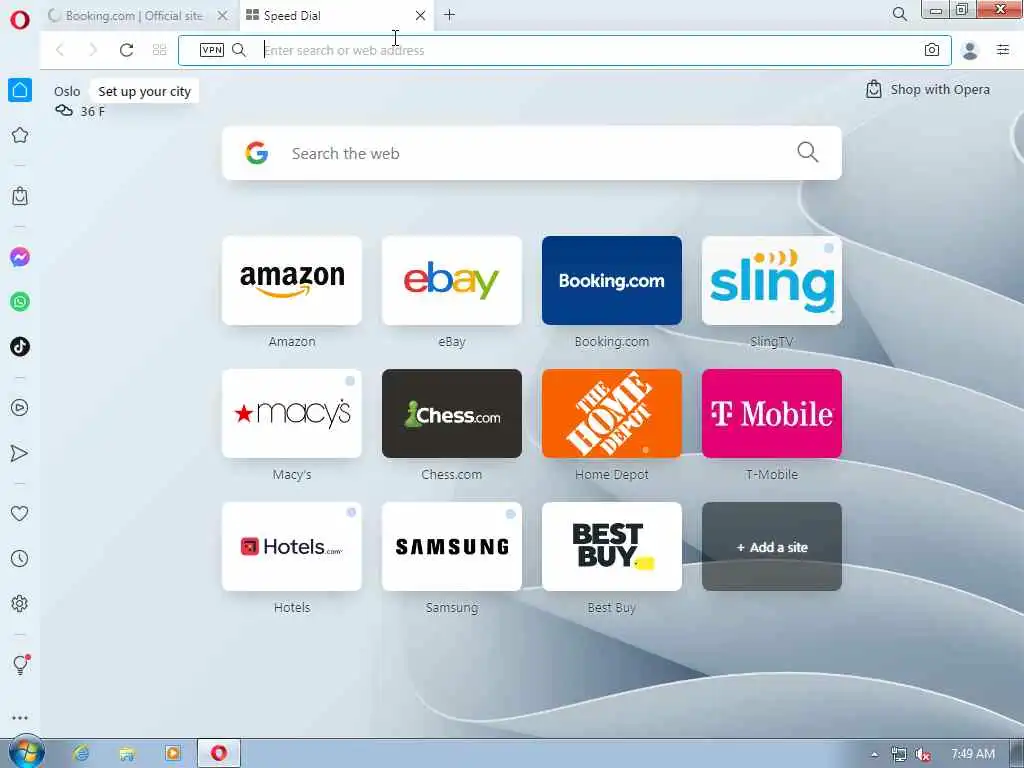This screenshot has width=1024, height=768.
Task: Open Windows Explorer folder from taskbar
Action: (x=127, y=754)
